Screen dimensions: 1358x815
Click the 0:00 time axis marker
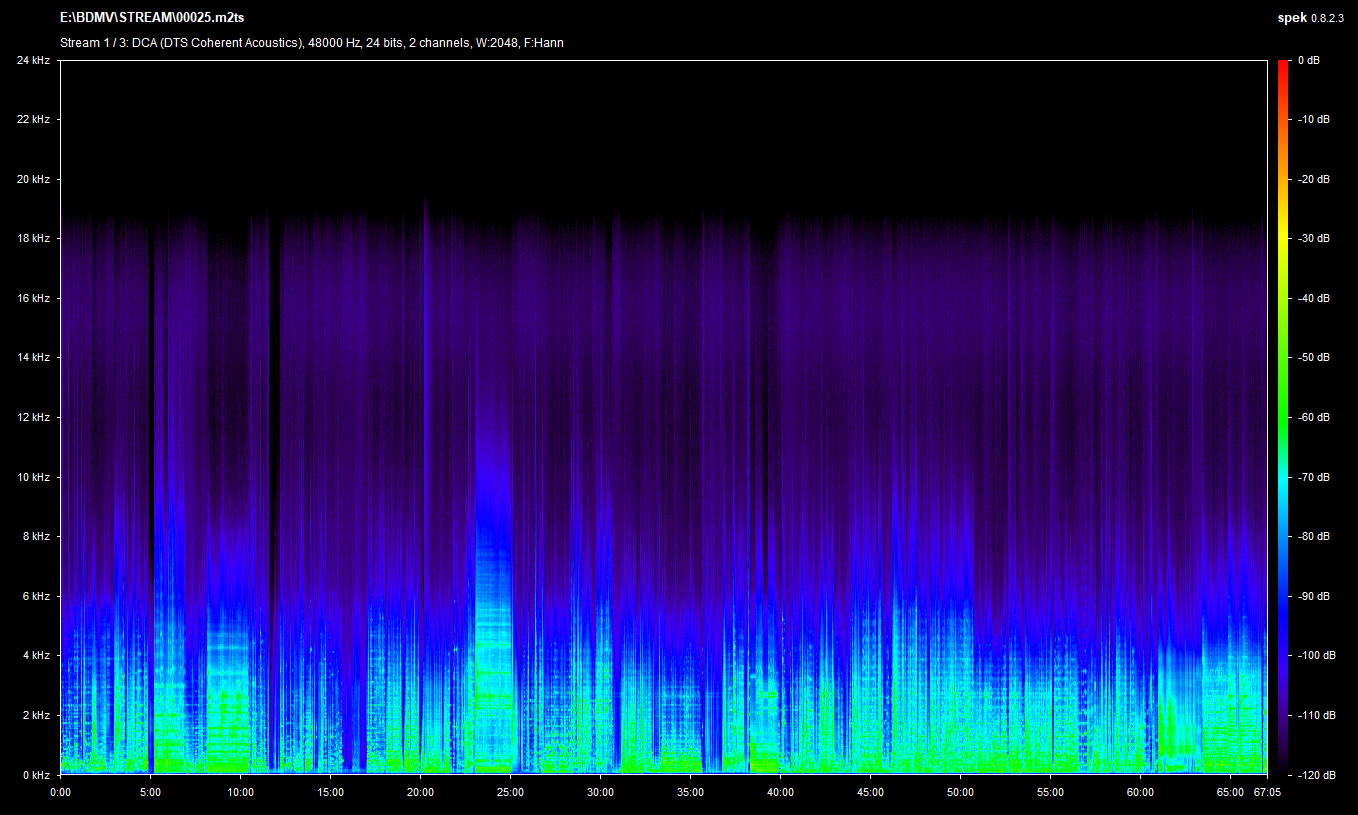coord(60,792)
